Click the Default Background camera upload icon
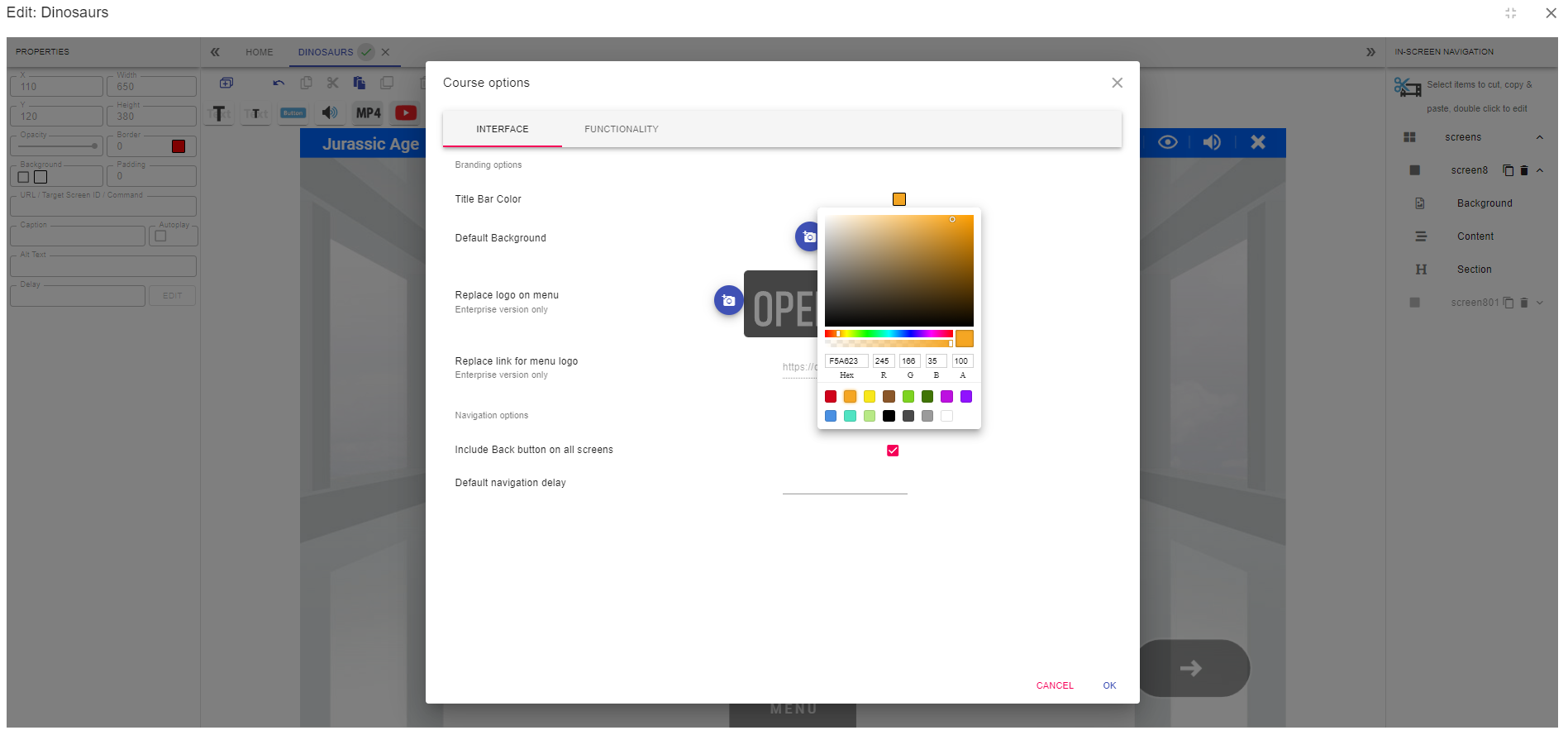The width and height of the screenshot is (1568, 735). [808, 237]
